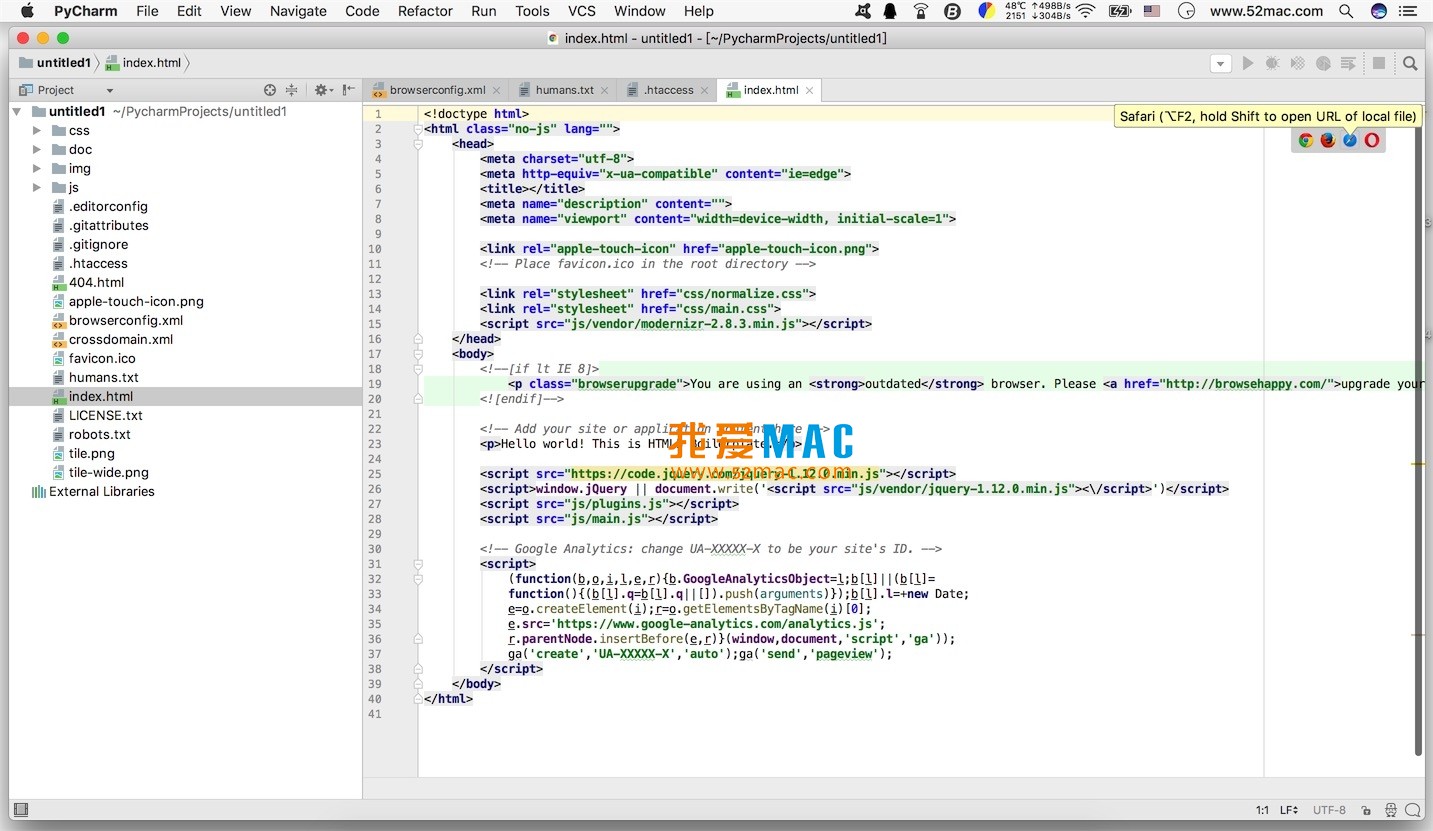
Task: Click the Profile toolbar icon
Action: [1323, 63]
